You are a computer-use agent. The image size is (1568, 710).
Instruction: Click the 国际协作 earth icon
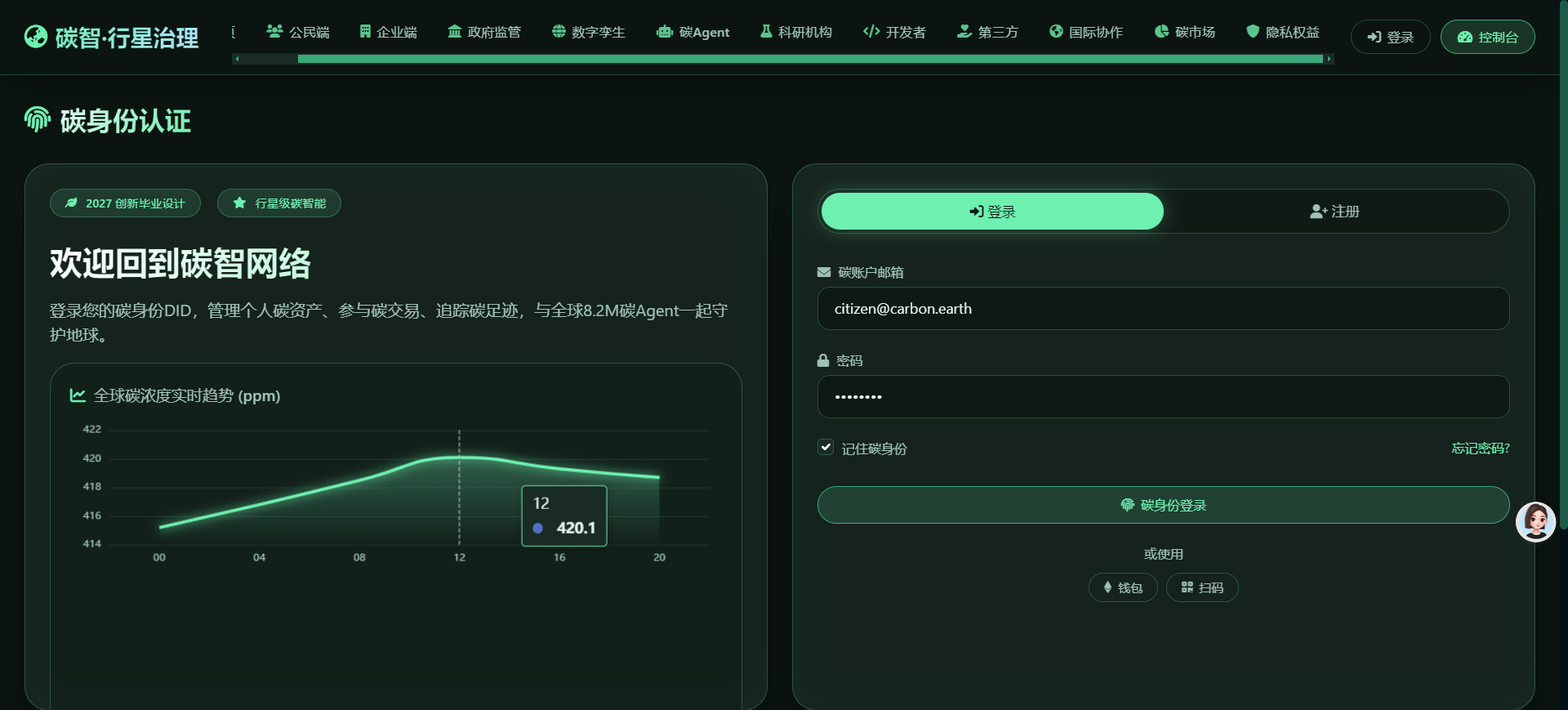pyautogui.click(x=1056, y=31)
